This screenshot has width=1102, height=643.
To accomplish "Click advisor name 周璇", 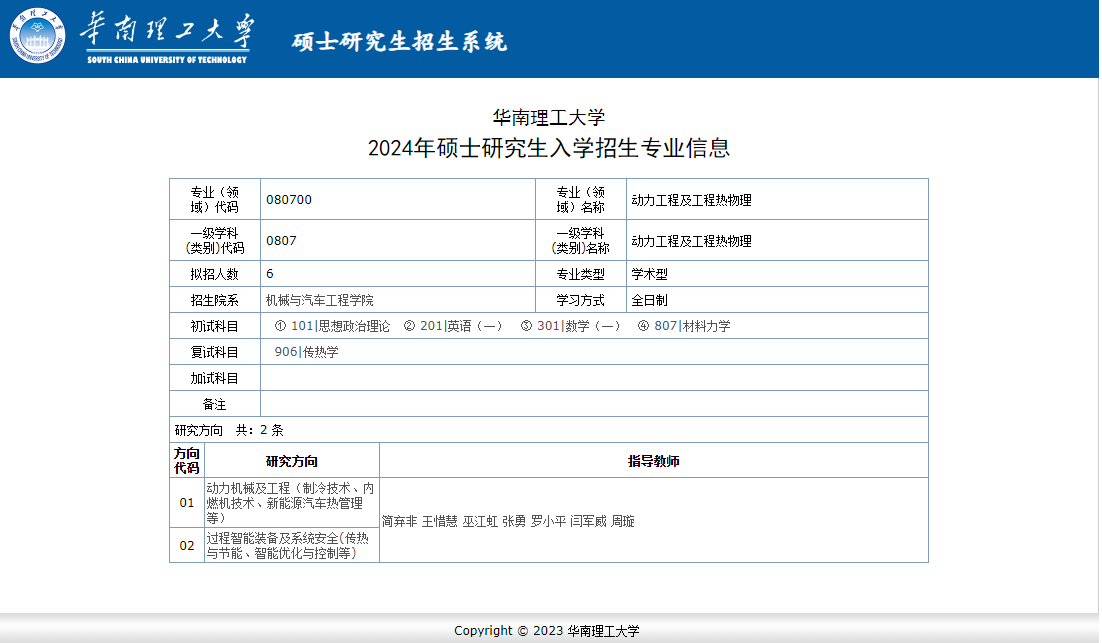I will coord(623,521).
